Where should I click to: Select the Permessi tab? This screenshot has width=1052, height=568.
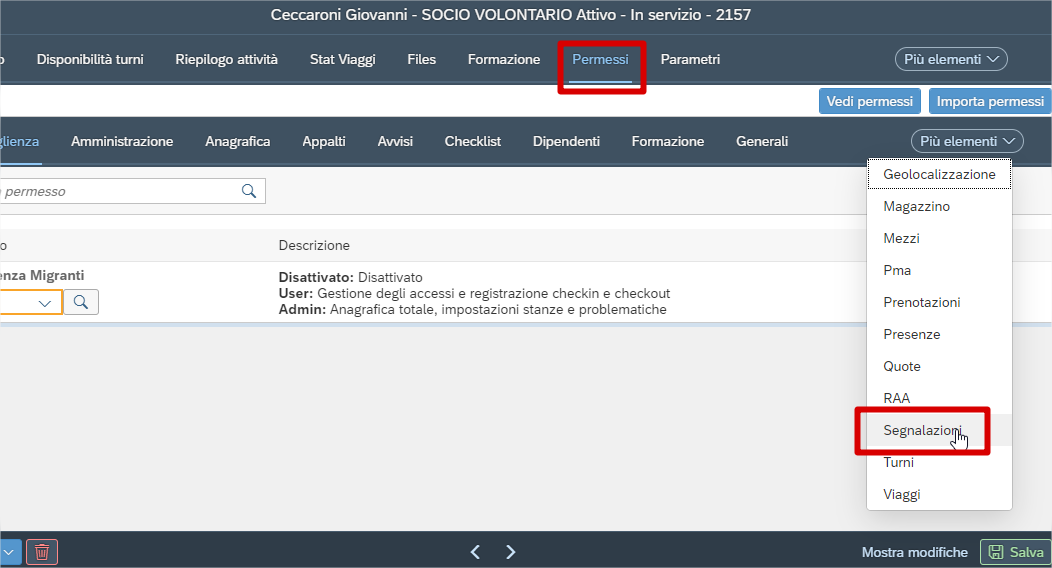pos(600,59)
